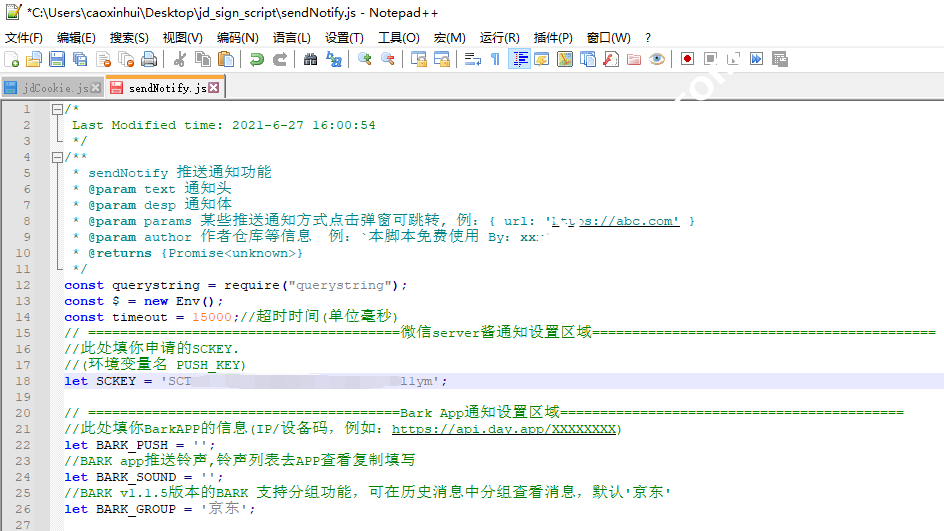Open Function List icon

tap(611, 59)
